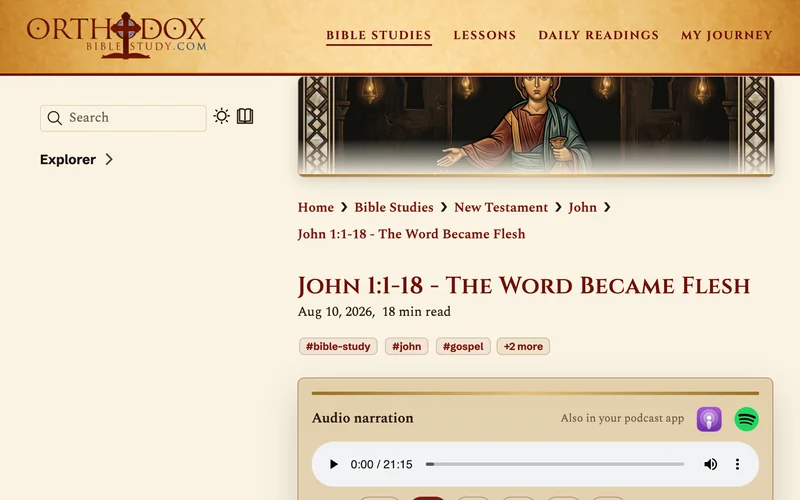Open audio player more options menu
800x500 pixels.
click(x=737, y=464)
